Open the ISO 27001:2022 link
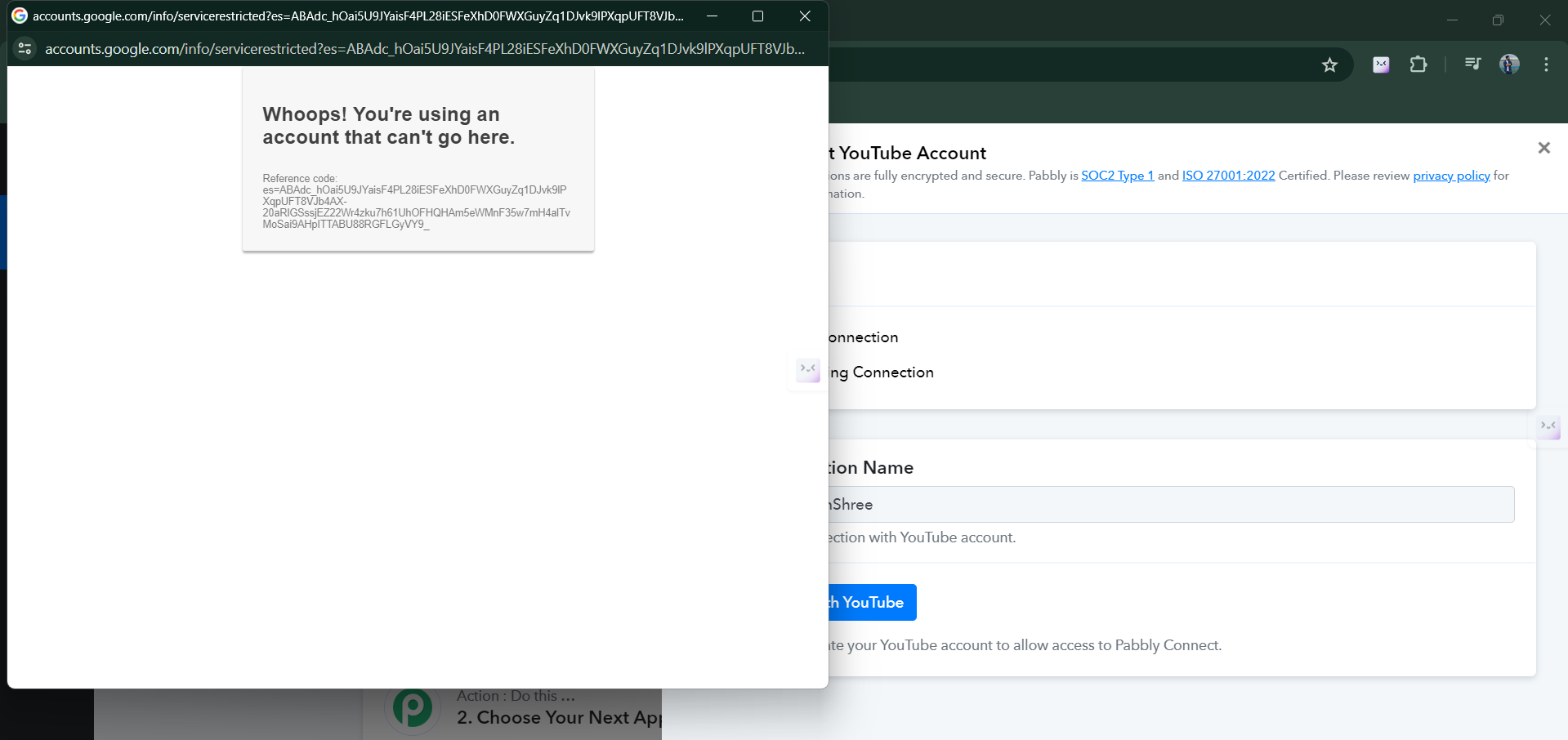This screenshot has width=1568, height=740. [1229, 176]
